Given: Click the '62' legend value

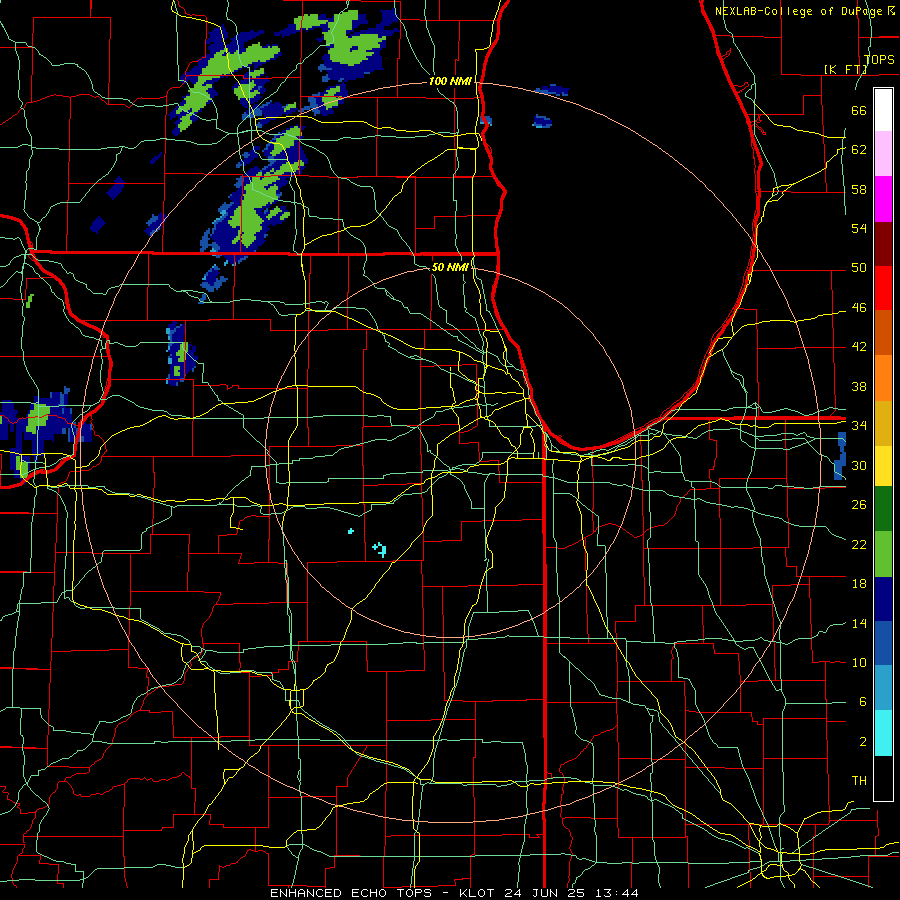Looking at the screenshot, I should point(859,150).
